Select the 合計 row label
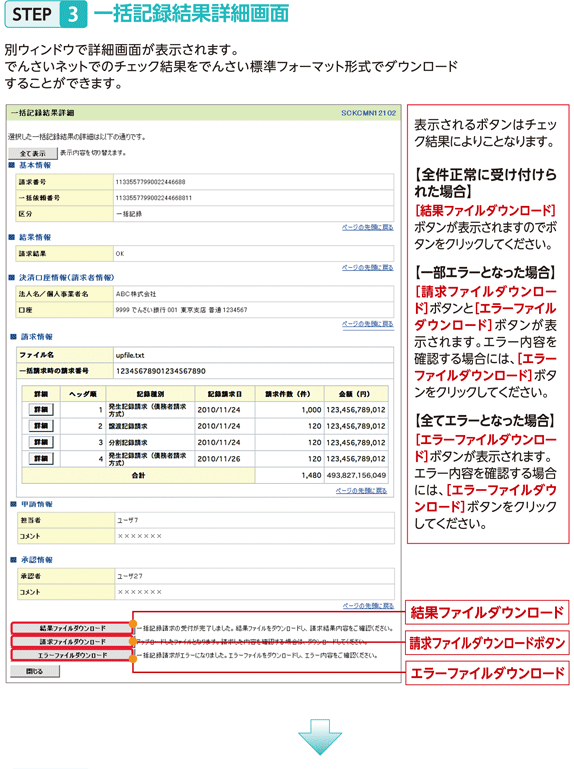Screen dimensions: 574x769 point(139,475)
